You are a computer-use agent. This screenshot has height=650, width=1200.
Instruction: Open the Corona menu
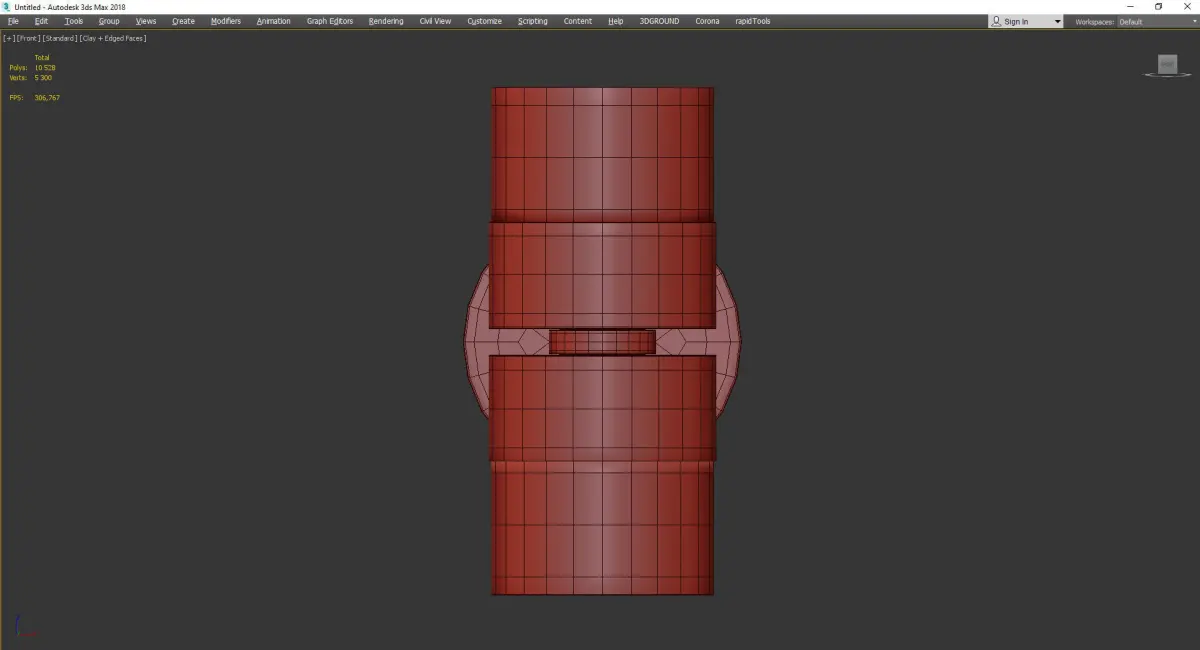(x=707, y=21)
